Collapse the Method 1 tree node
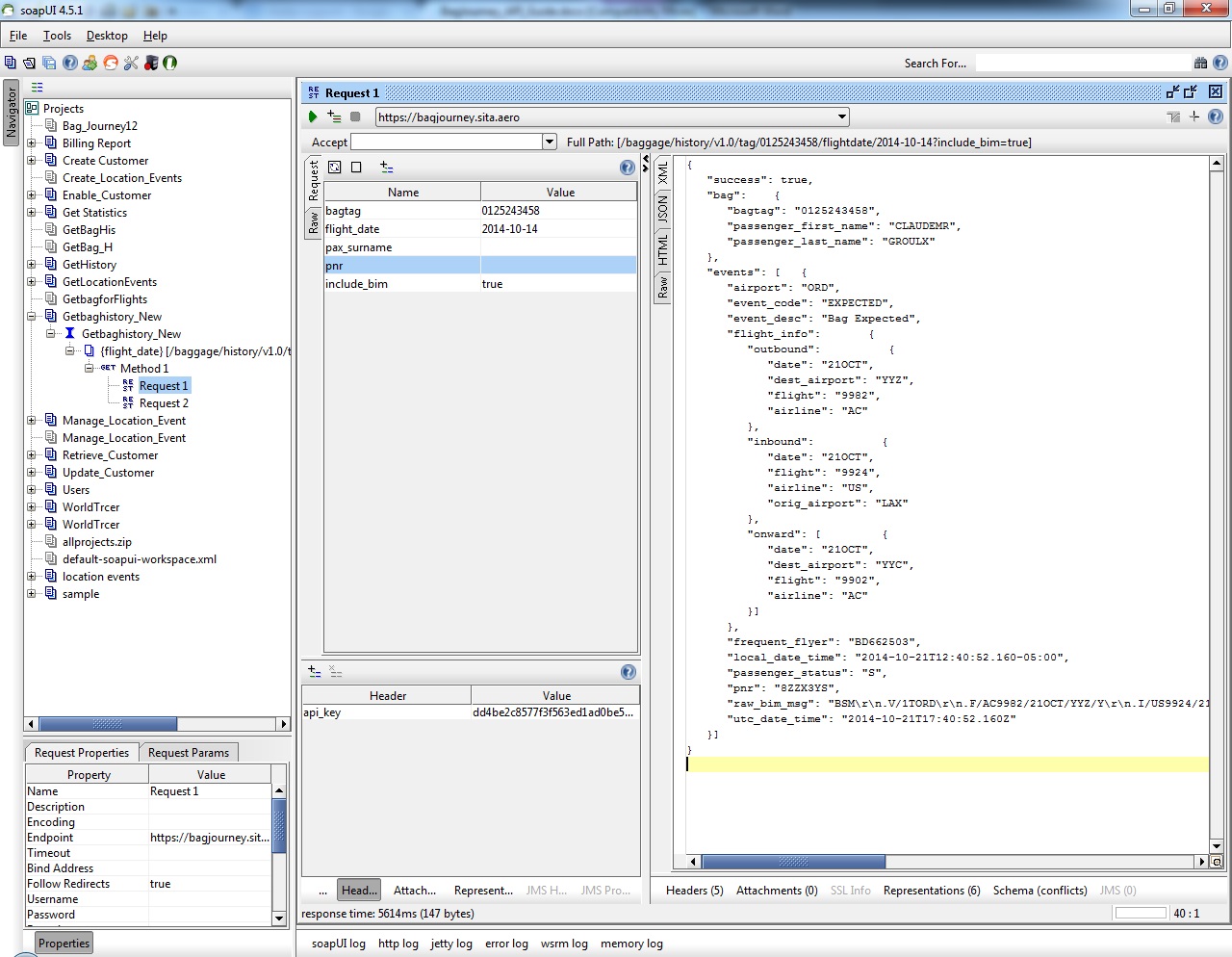Viewport: 1232px width, 957px height. (x=90, y=368)
